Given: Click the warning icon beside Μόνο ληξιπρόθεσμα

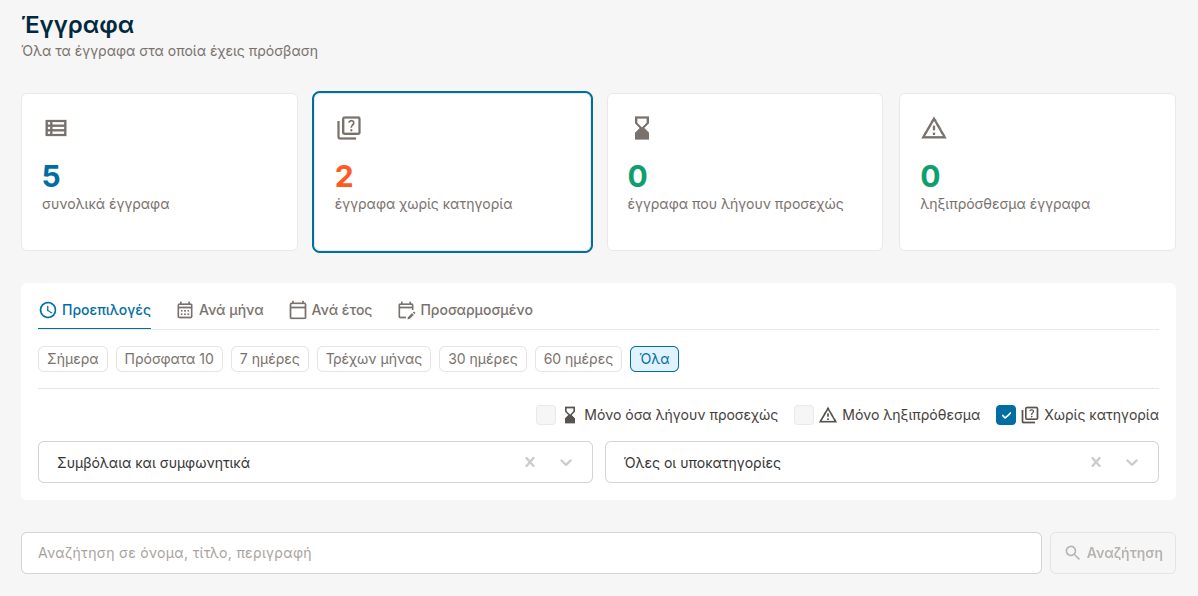Looking at the screenshot, I should 828,415.
